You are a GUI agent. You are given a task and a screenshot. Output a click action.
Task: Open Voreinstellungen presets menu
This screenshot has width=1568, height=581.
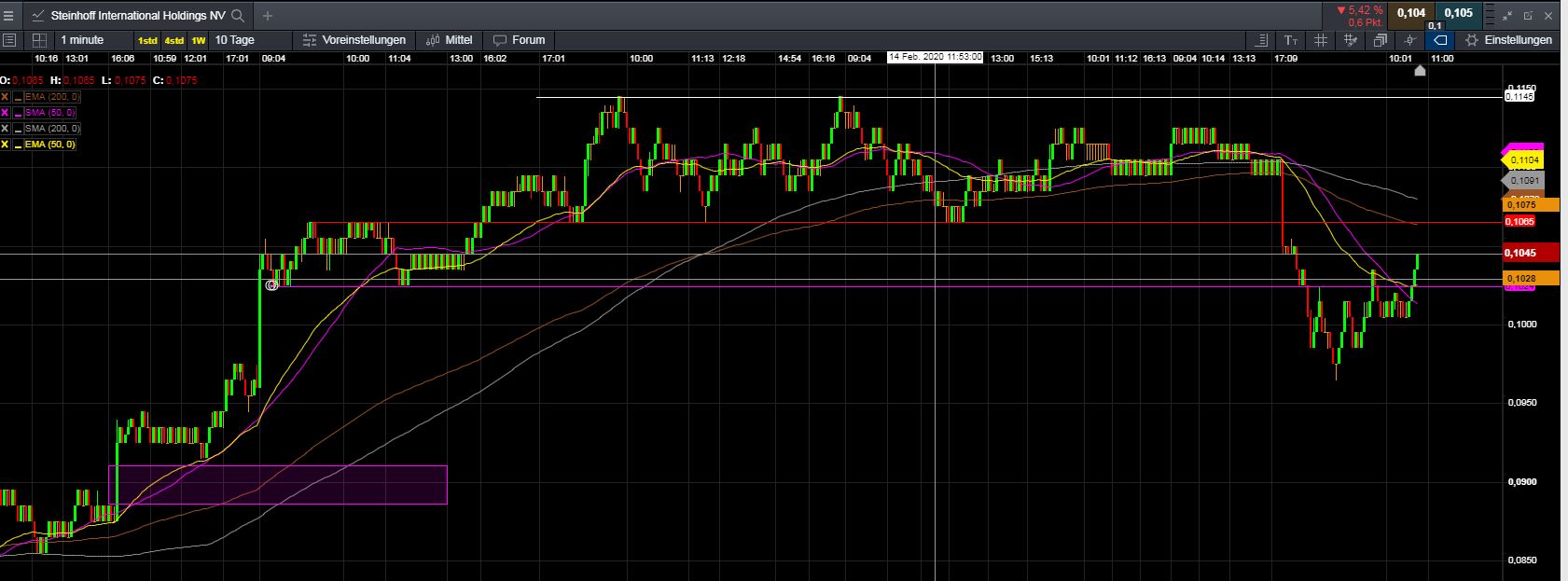[355, 40]
